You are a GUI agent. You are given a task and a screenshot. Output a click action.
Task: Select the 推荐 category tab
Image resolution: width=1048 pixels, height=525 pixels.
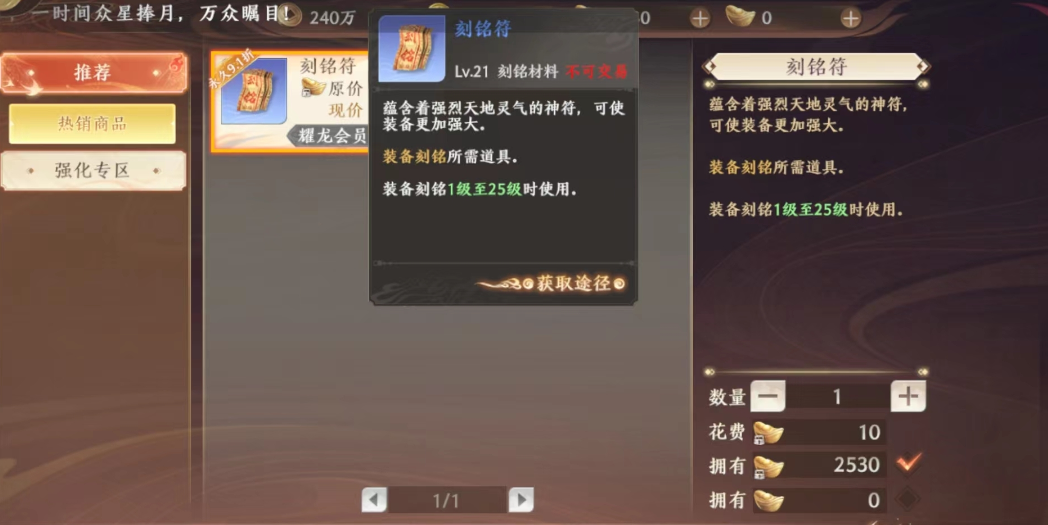pos(94,73)
